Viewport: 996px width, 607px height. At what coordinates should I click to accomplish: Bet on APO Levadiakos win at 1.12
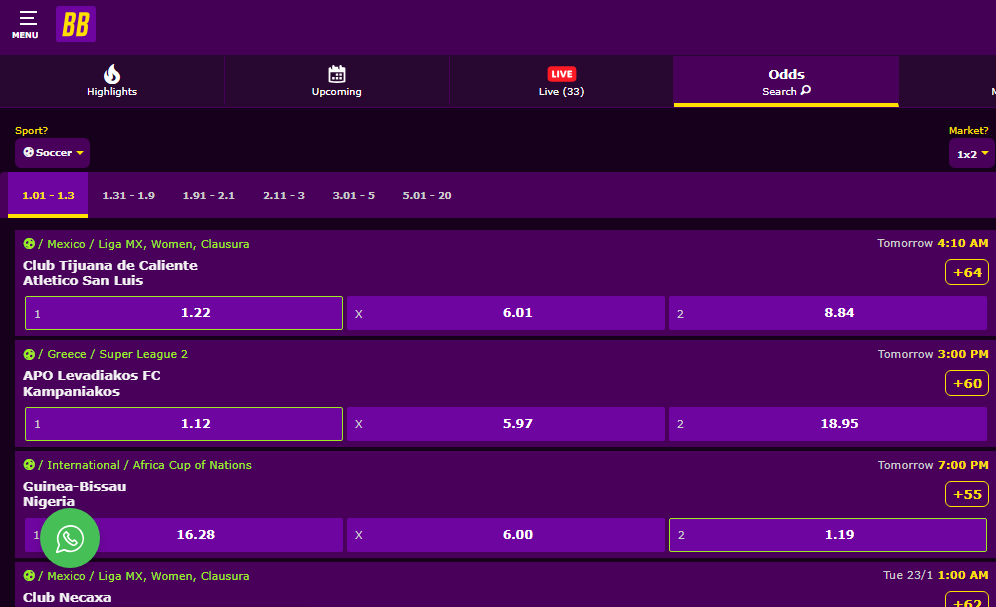point(184,424)
